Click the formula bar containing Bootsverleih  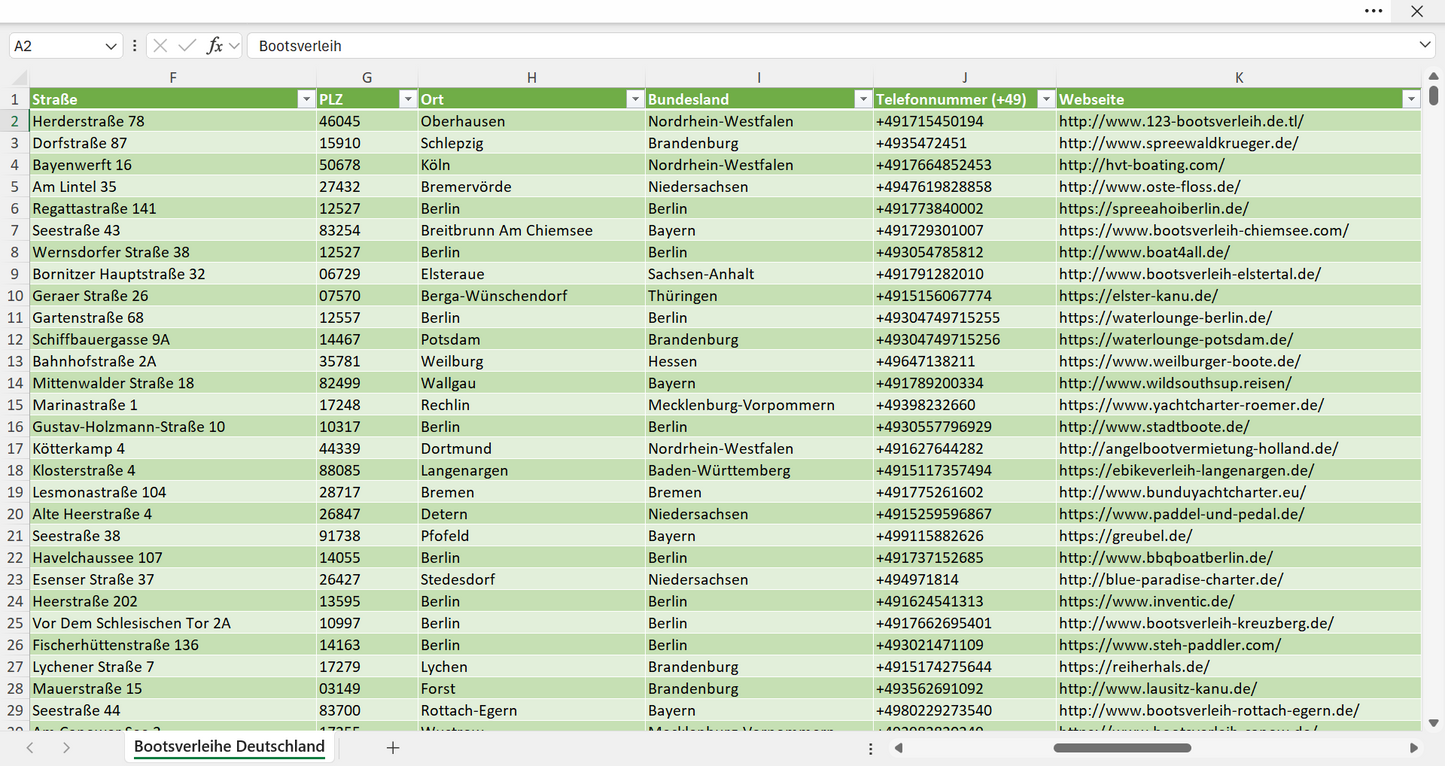tap(840, 46)
